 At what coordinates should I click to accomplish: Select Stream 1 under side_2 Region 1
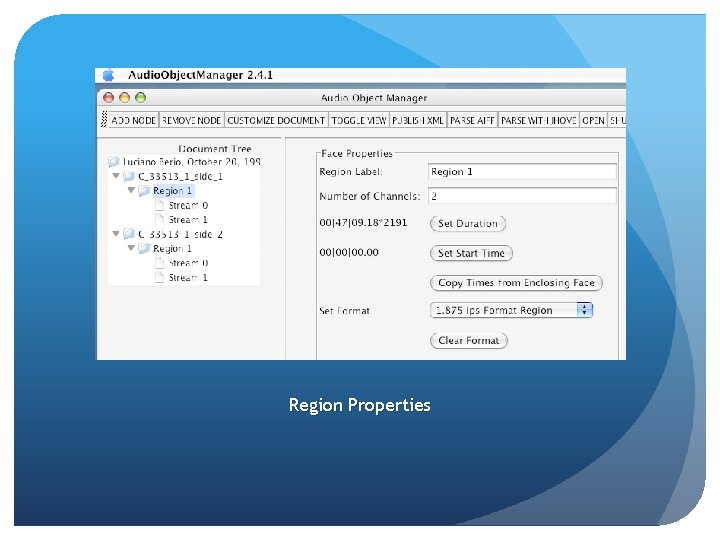point(188,277)
